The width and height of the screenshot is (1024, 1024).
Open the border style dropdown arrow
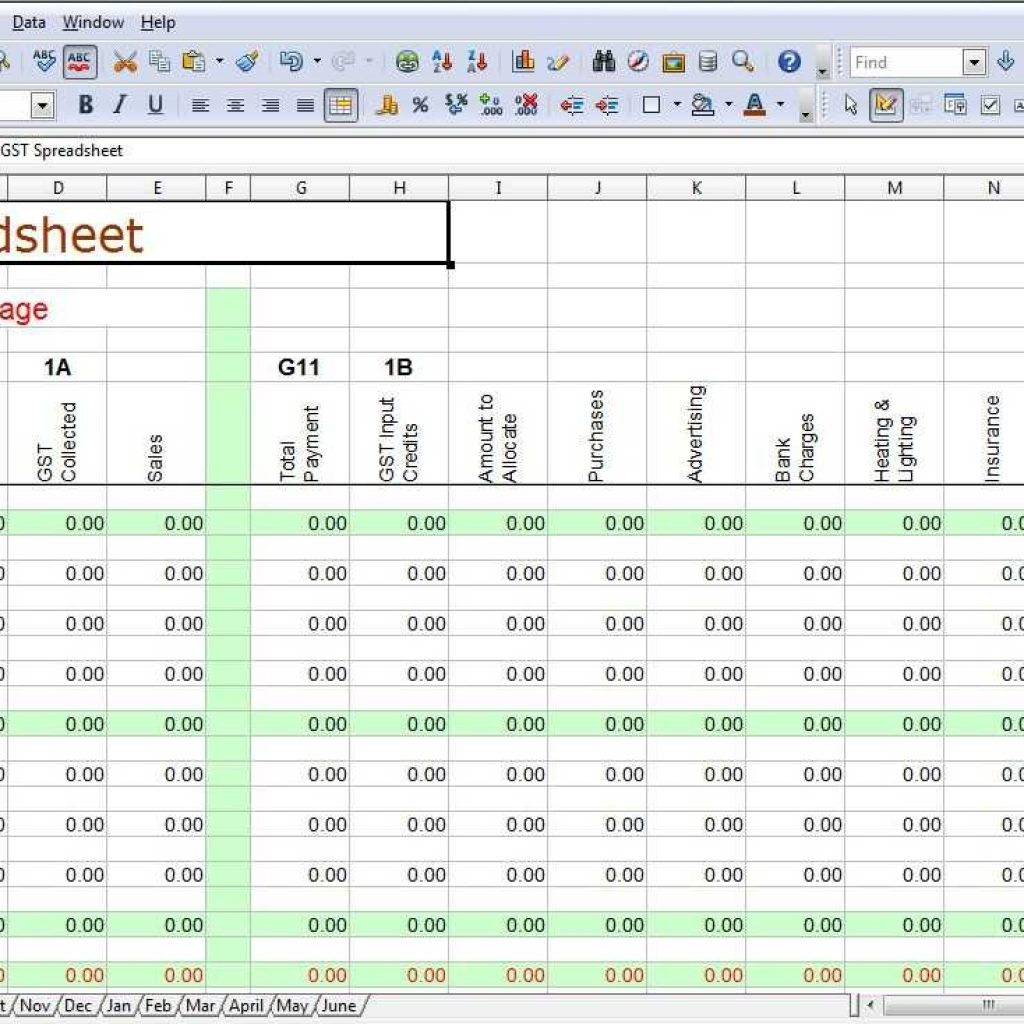click(x=677, y=104)
